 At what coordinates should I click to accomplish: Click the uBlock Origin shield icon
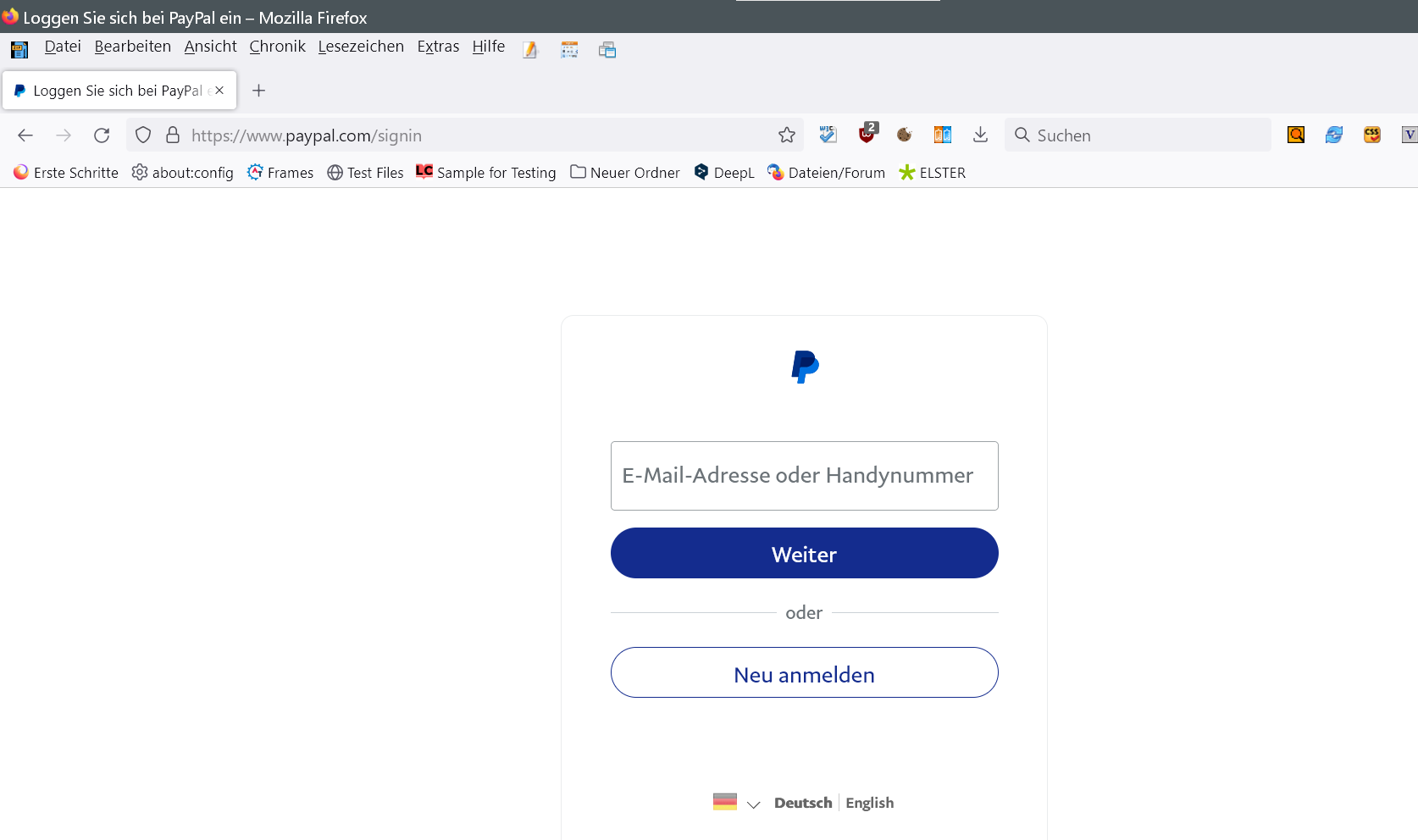click(867, 134)
